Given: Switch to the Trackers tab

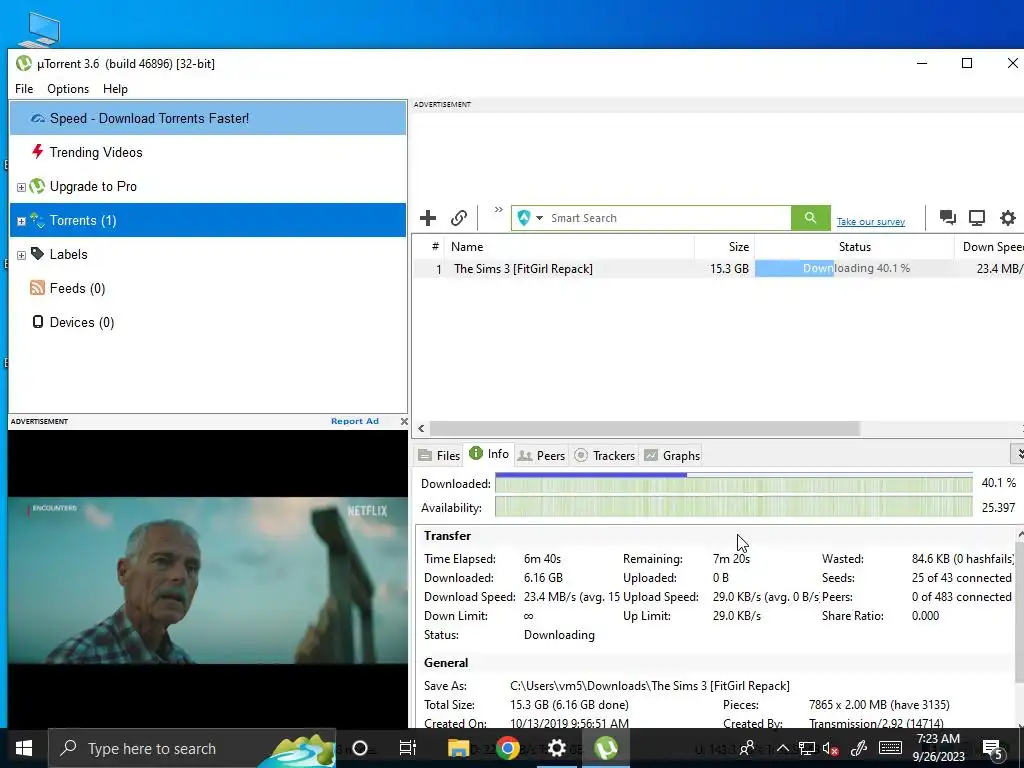Looking at the screenshot, I should (605, 455).
